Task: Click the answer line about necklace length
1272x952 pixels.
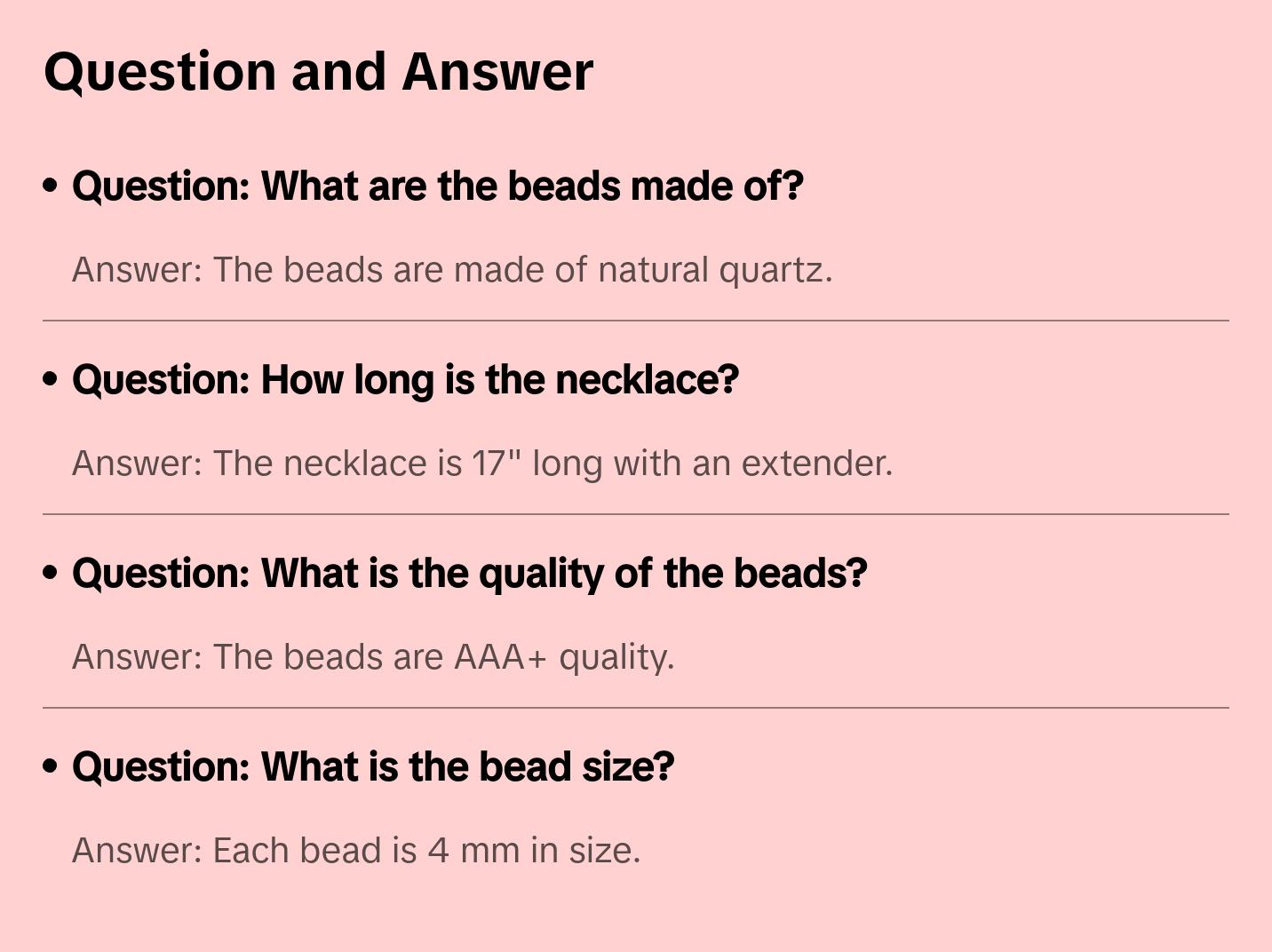Action: click(x=481, y=464)
